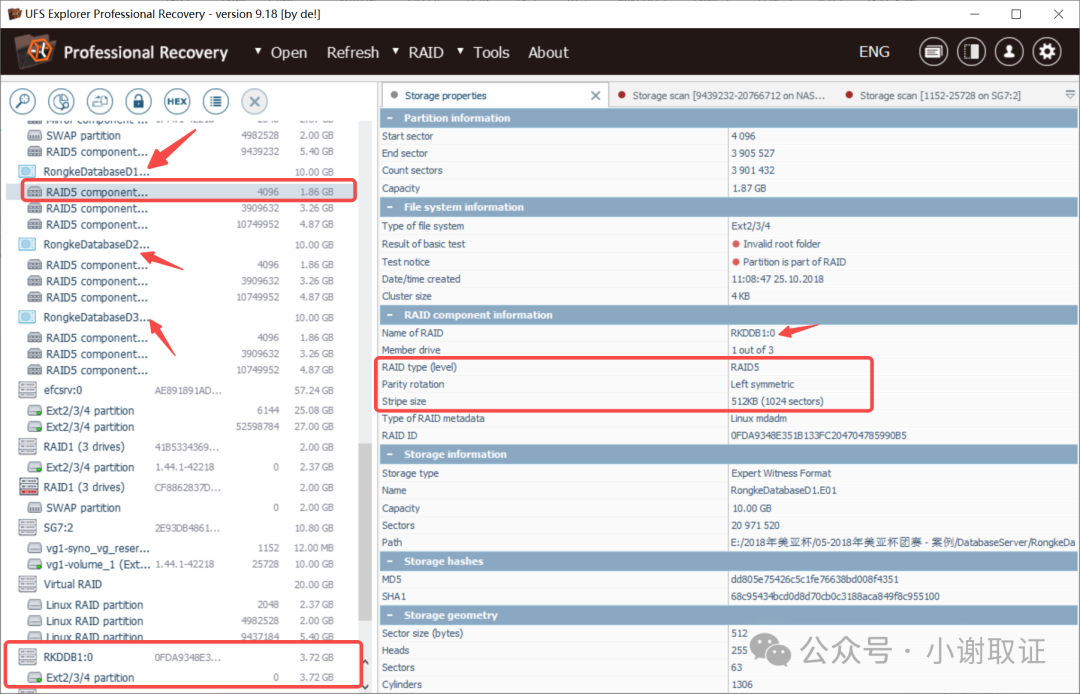
Task: Collapse the File system information section
Action: (x=390, y=207)
